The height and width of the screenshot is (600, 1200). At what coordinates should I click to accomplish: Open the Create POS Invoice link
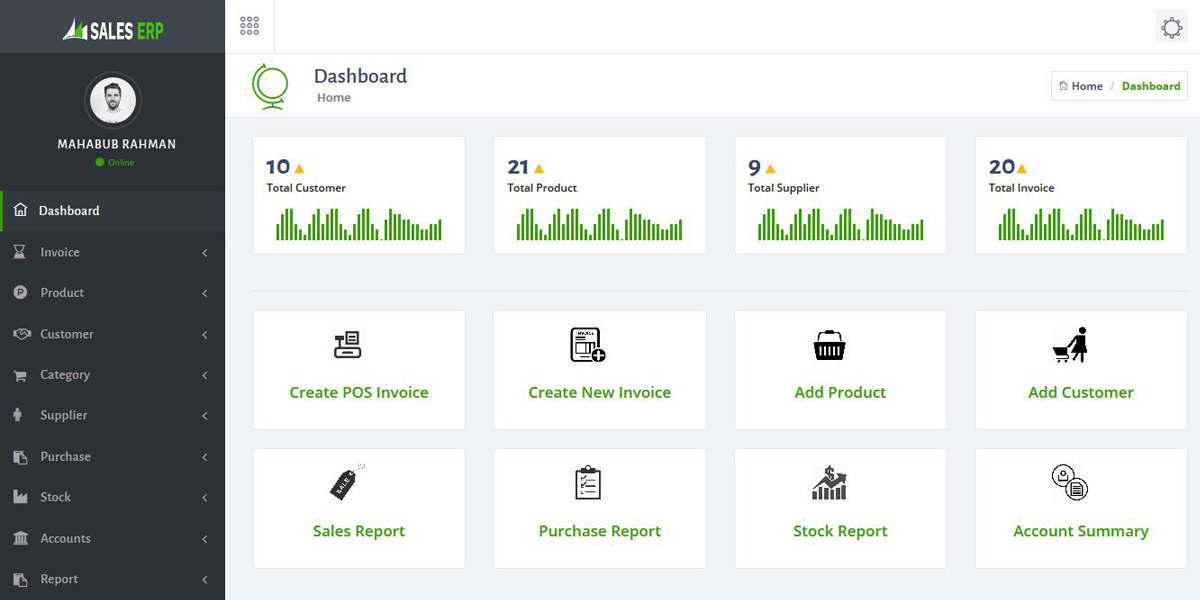(x=359, y=393)
